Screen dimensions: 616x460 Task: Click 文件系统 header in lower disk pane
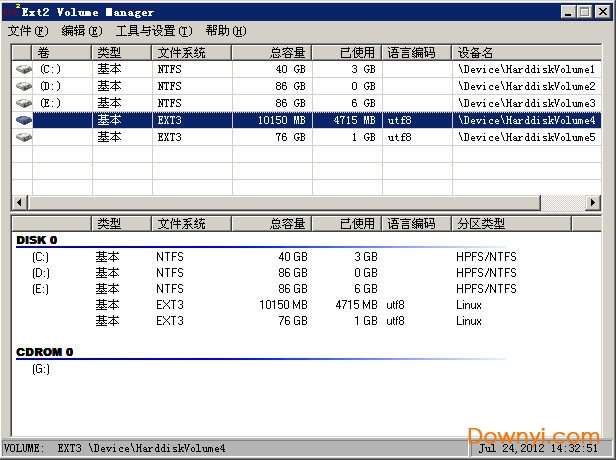pyautogui.click(x=192, y=224)
